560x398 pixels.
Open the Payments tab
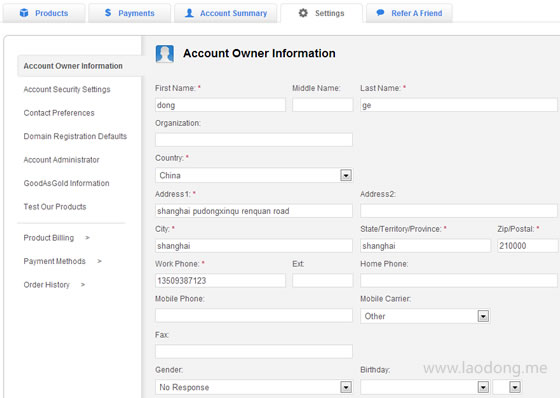point(129,13)
